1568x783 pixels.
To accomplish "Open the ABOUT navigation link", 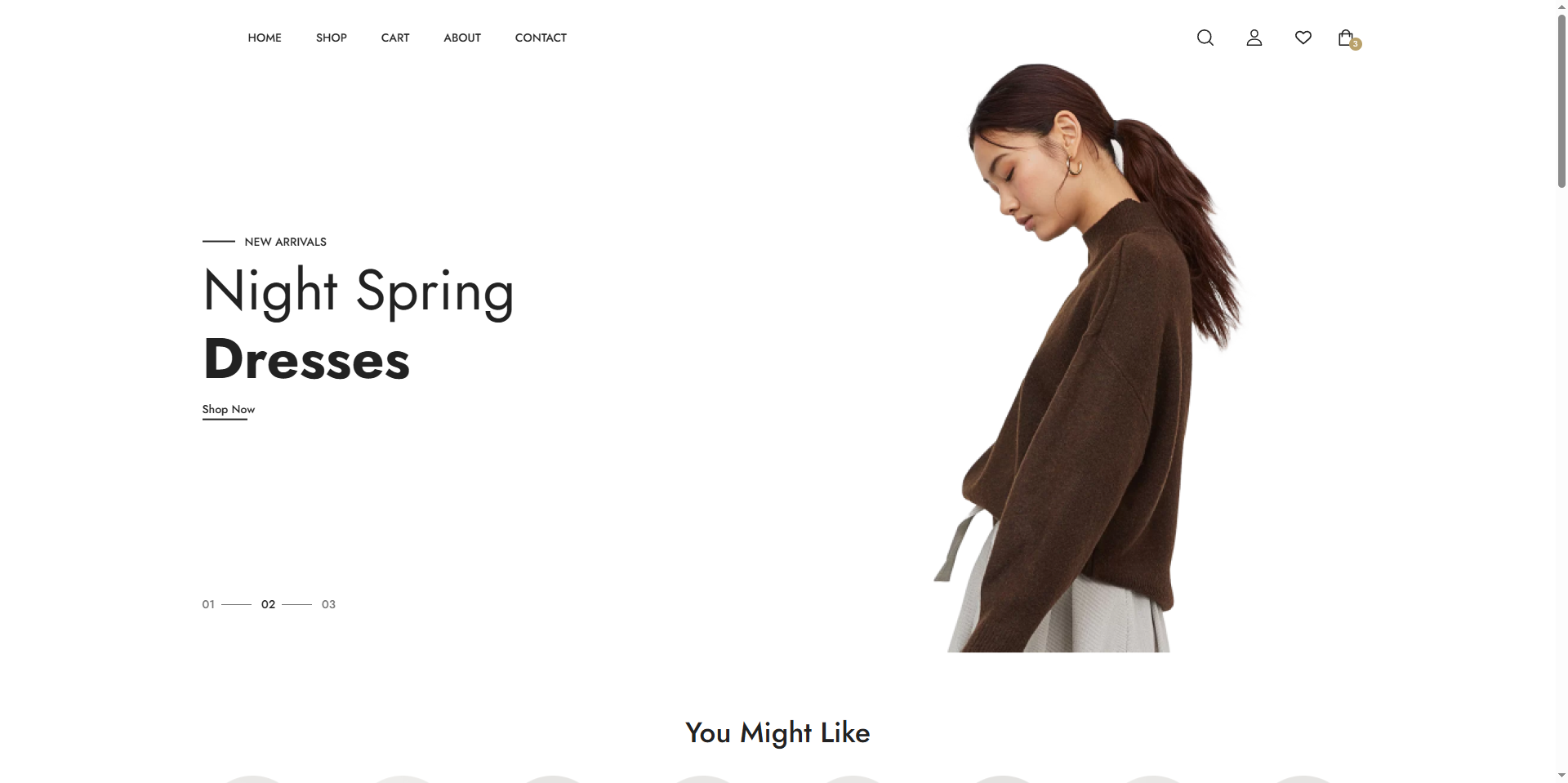I will tap(462, 38).
